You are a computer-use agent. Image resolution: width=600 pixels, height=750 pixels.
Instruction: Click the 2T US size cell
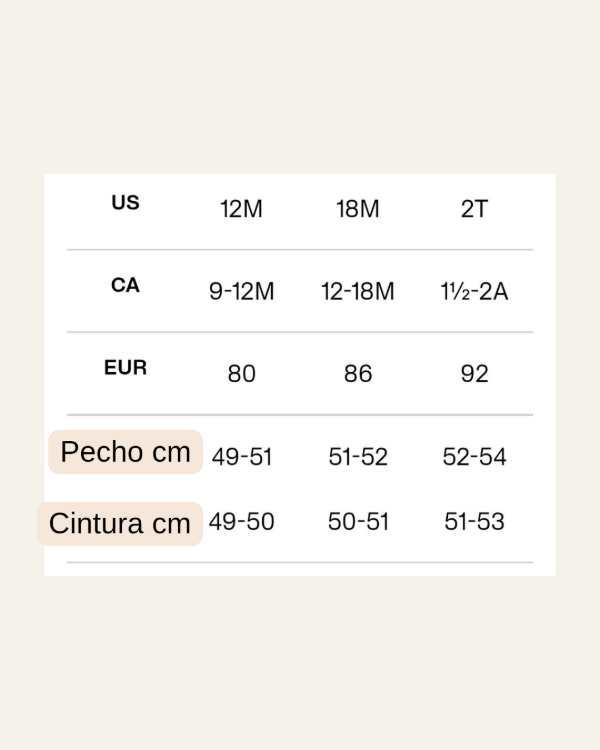(x=474, y=210)
